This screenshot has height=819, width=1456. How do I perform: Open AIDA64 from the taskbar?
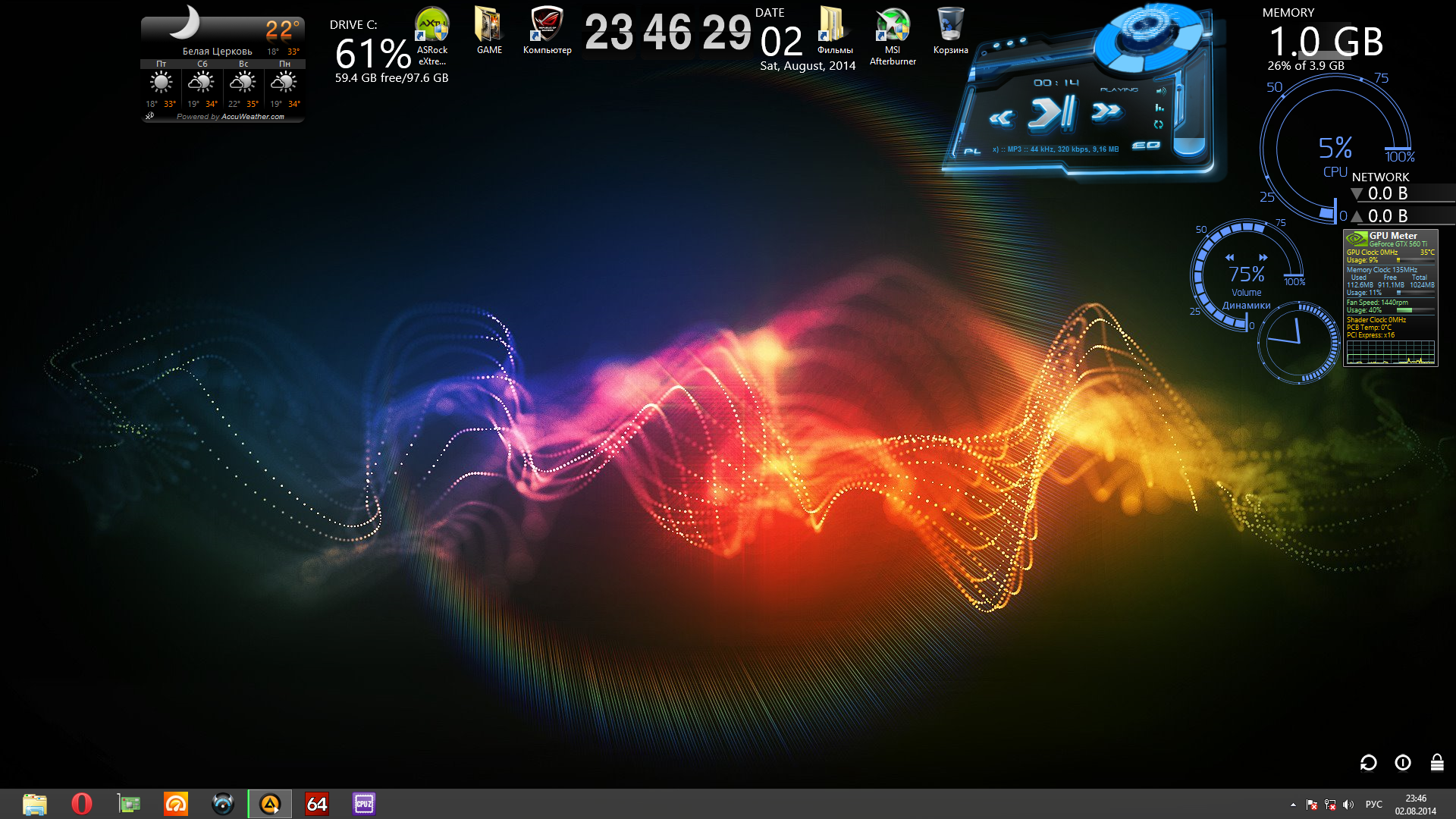point(317,804)
